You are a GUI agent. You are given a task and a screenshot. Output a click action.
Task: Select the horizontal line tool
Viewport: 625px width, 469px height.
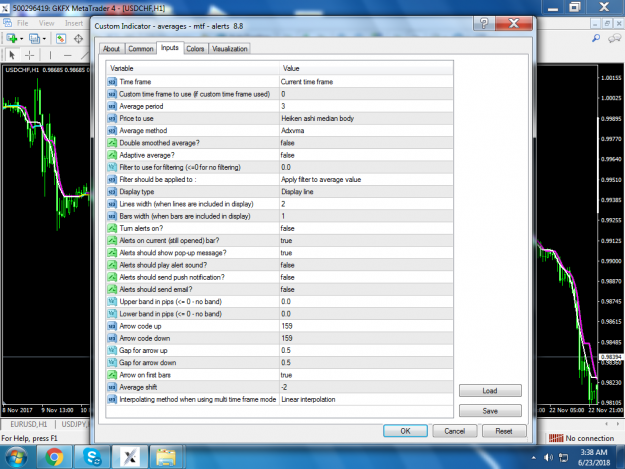click(68, 55)
